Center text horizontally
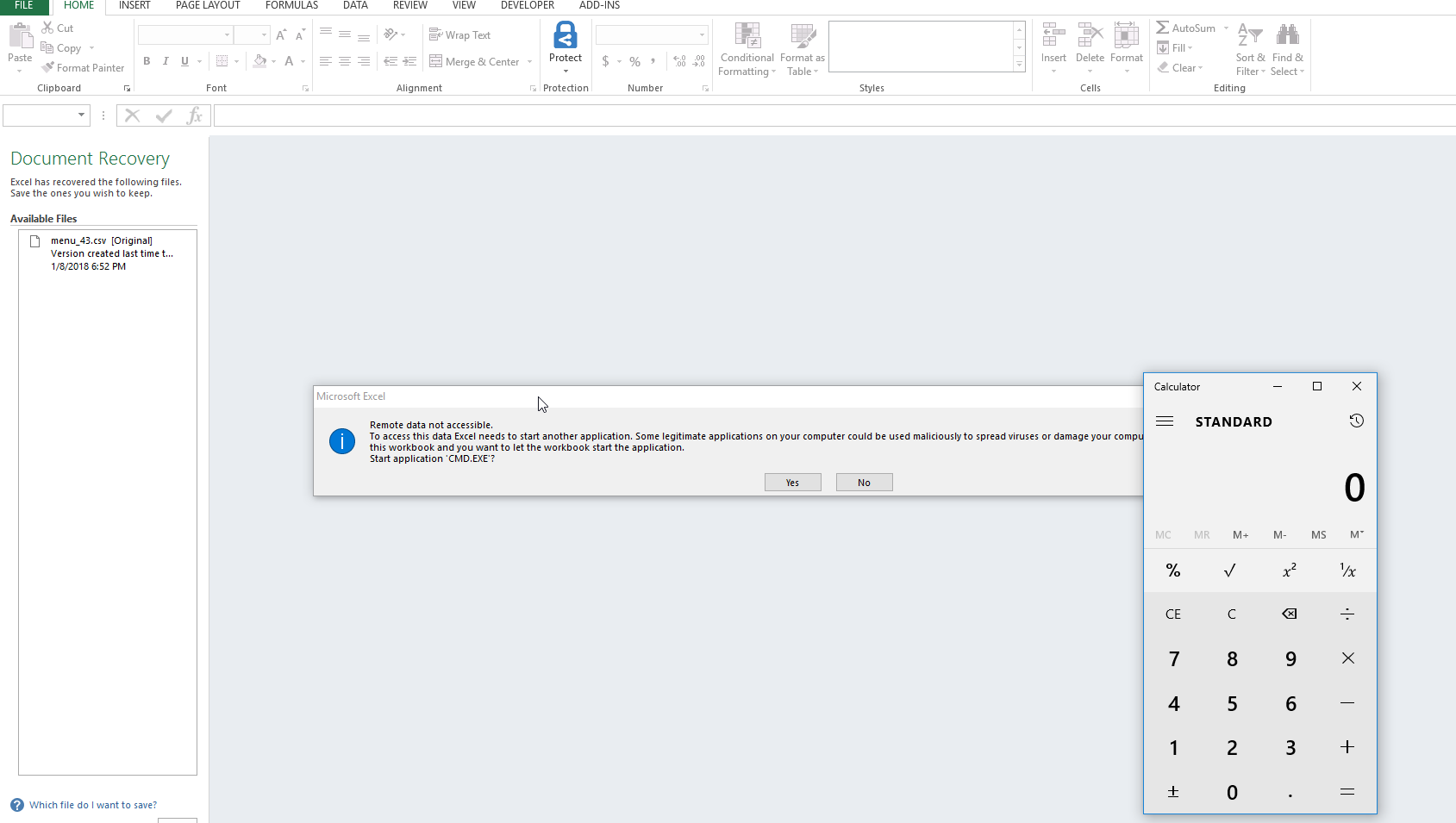 [345, 61]
